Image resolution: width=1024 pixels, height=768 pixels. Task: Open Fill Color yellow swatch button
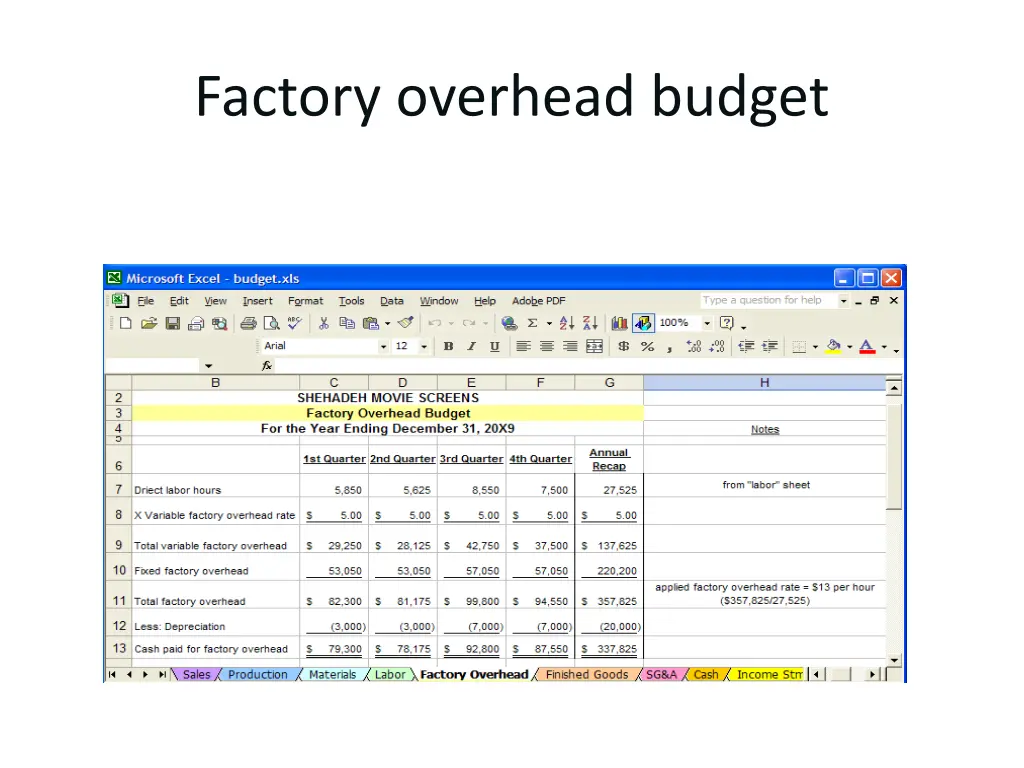tap(832, 347)
